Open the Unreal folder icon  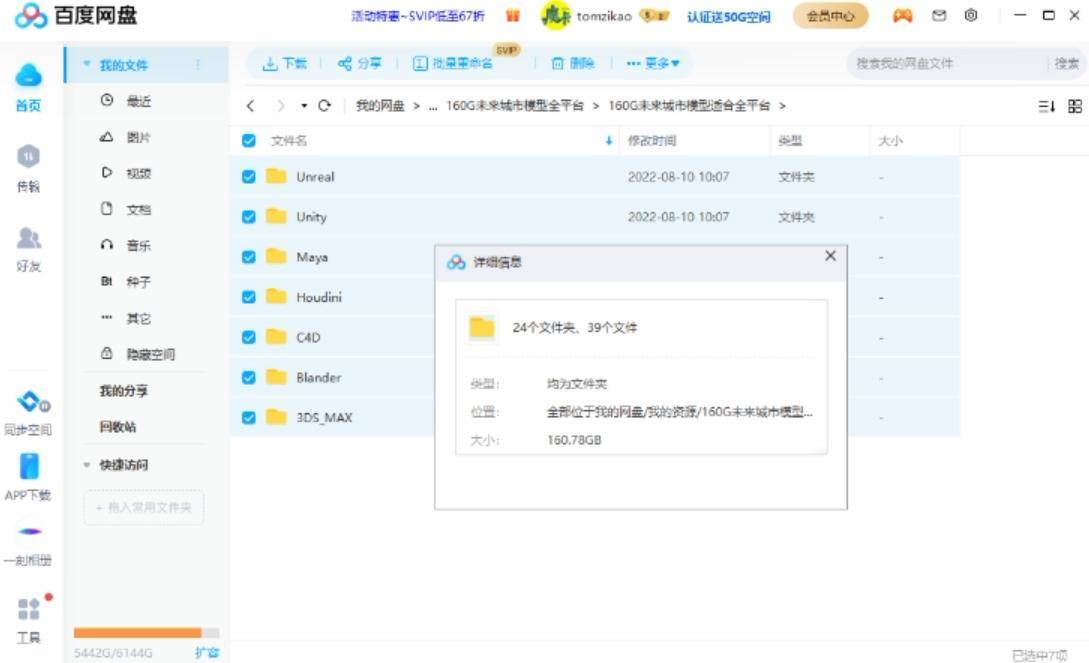(x=276, y=176)
